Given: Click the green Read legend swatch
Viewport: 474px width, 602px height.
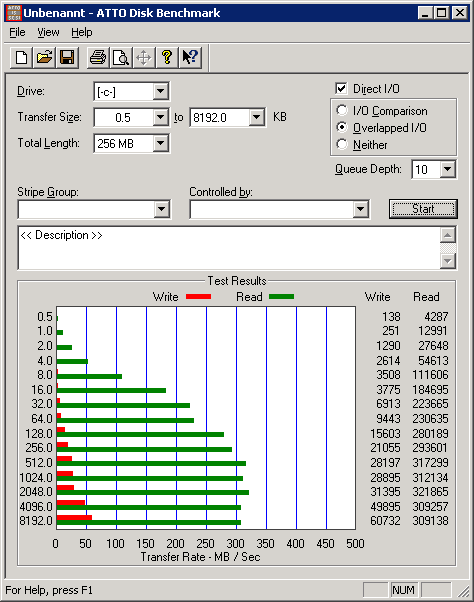Looking at the screenshot, I should 281,296.
